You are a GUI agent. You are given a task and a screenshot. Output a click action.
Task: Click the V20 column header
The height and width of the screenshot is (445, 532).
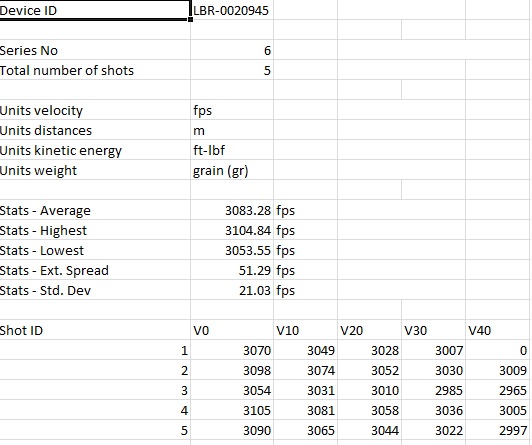point(369,330)
